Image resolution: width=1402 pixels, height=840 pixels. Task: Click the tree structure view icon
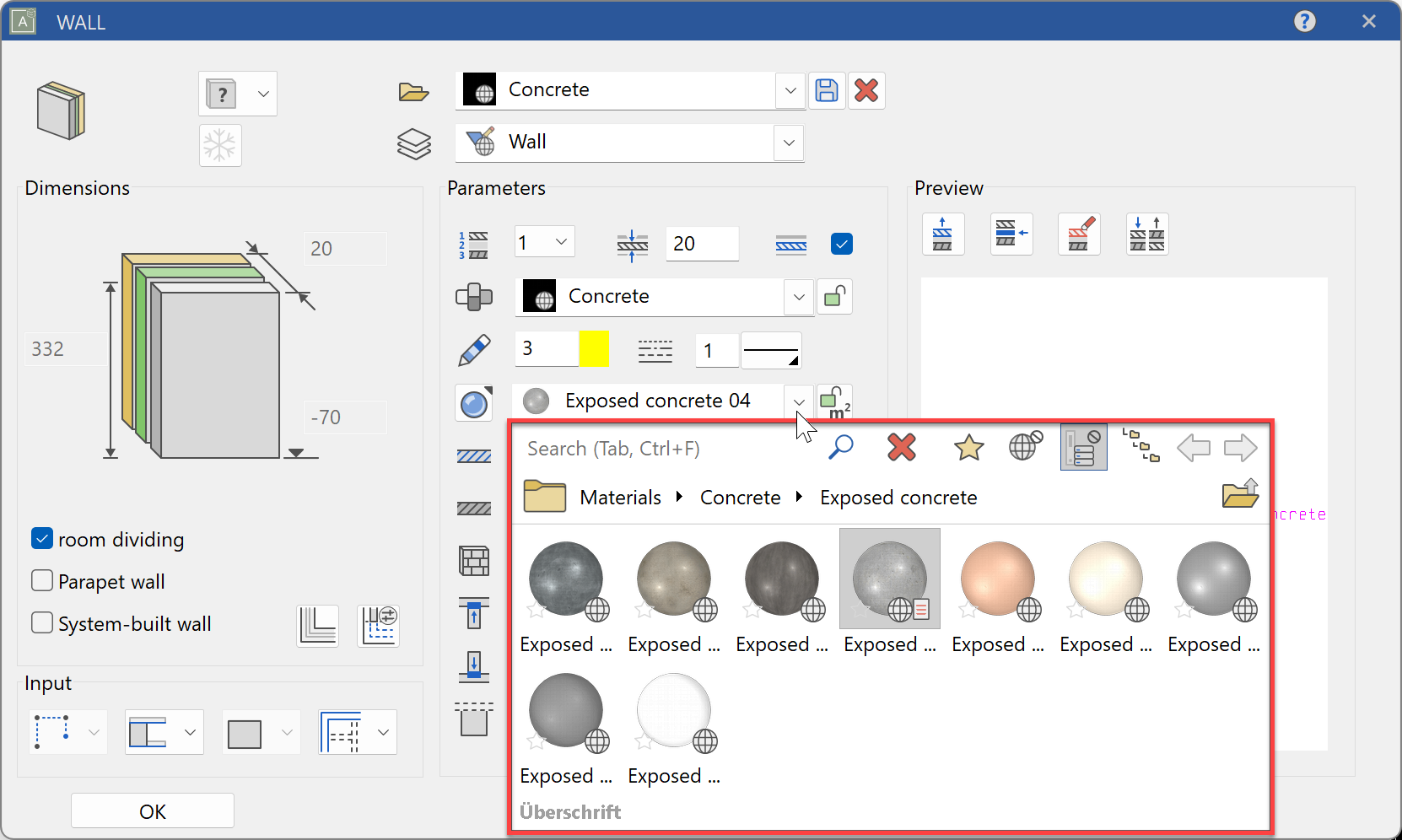(x=1140, y=446)
